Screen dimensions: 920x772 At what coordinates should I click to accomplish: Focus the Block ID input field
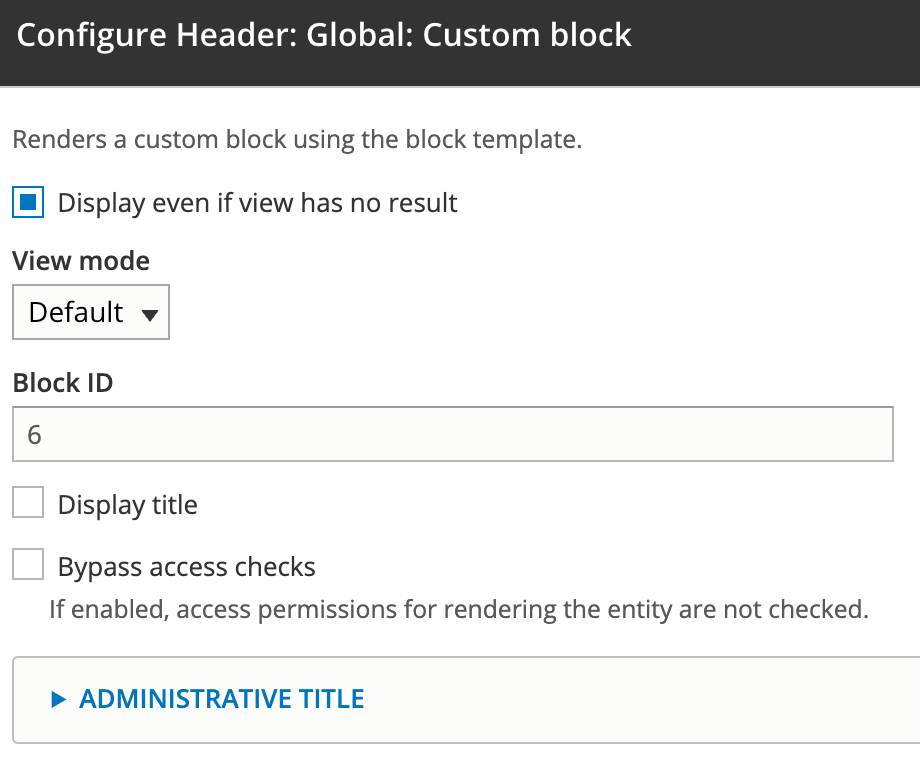[x=452, y=434]
